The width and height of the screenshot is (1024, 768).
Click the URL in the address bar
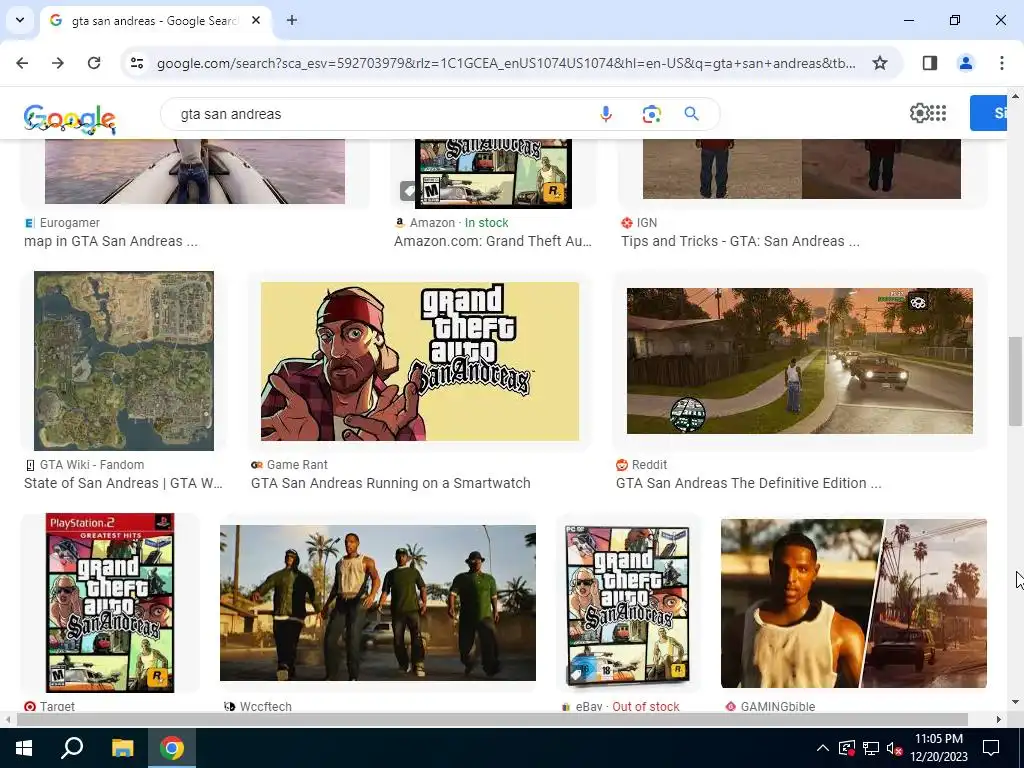point(506,63)
